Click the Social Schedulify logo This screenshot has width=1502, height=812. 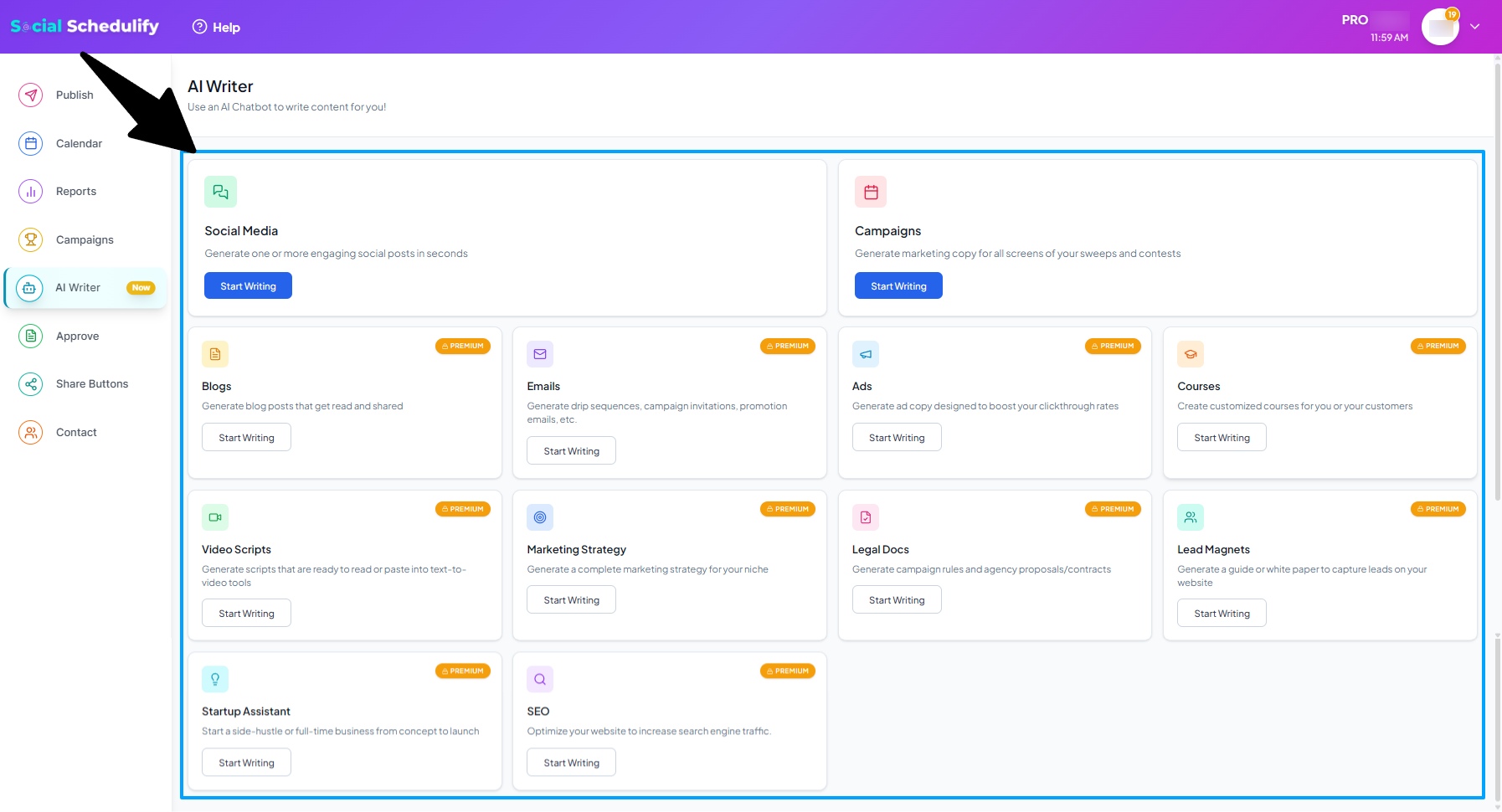84,25
